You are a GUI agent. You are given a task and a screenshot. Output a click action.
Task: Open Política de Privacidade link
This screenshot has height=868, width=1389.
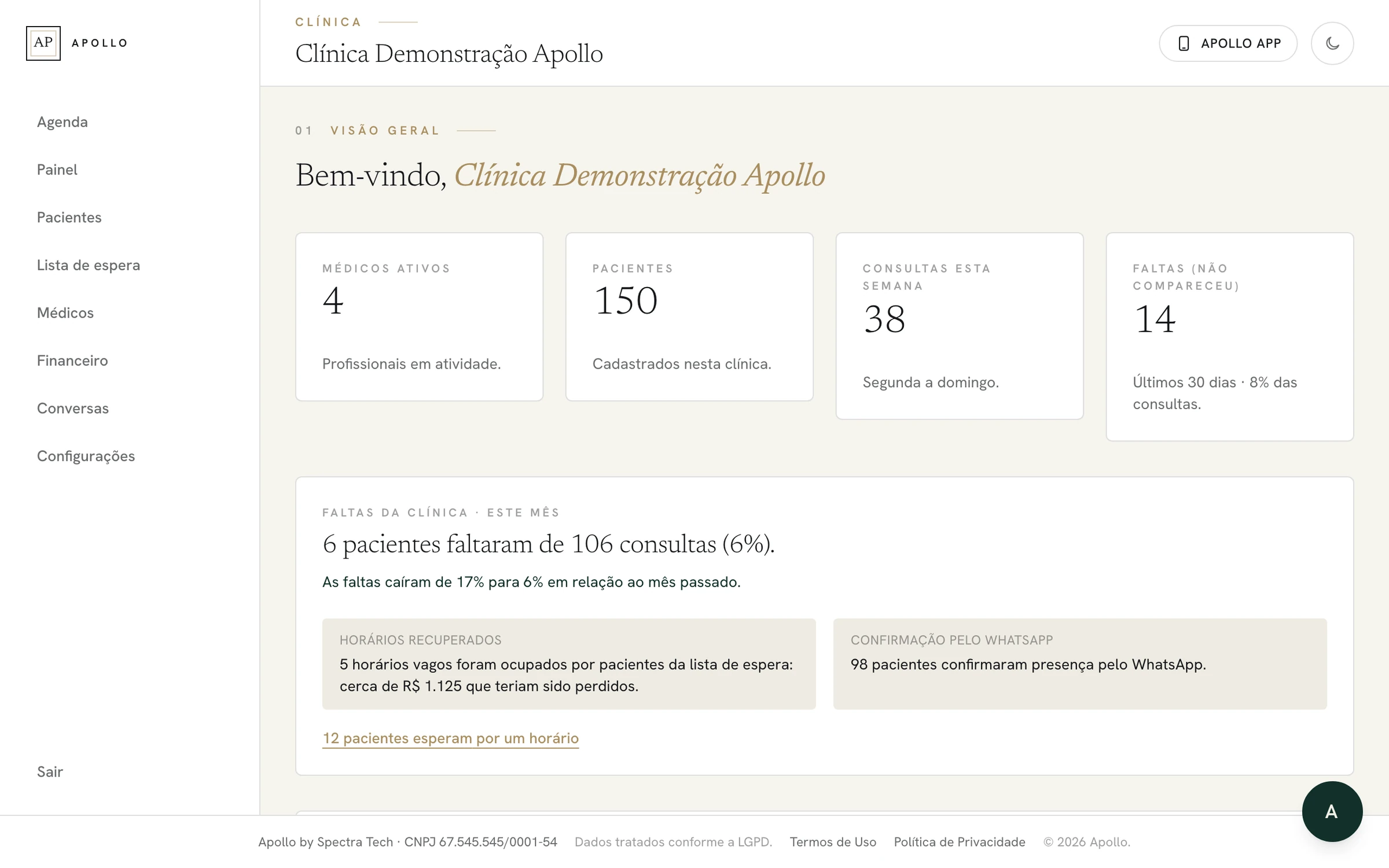[x=960, y=842]
